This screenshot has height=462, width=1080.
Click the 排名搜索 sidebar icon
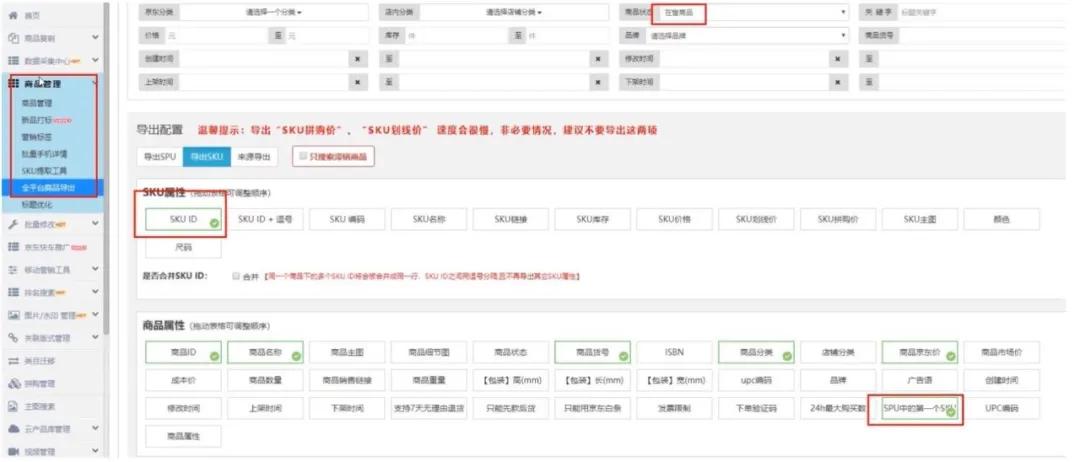(x=12, y=292)
